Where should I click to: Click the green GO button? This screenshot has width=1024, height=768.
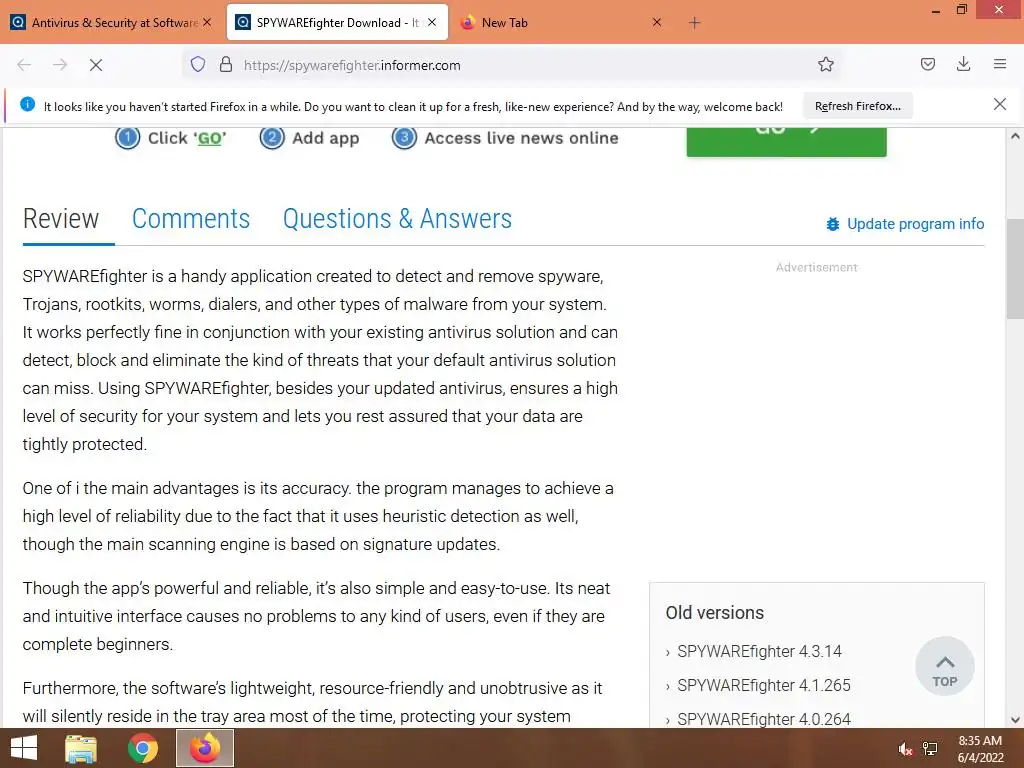click(x=786, y=142)
